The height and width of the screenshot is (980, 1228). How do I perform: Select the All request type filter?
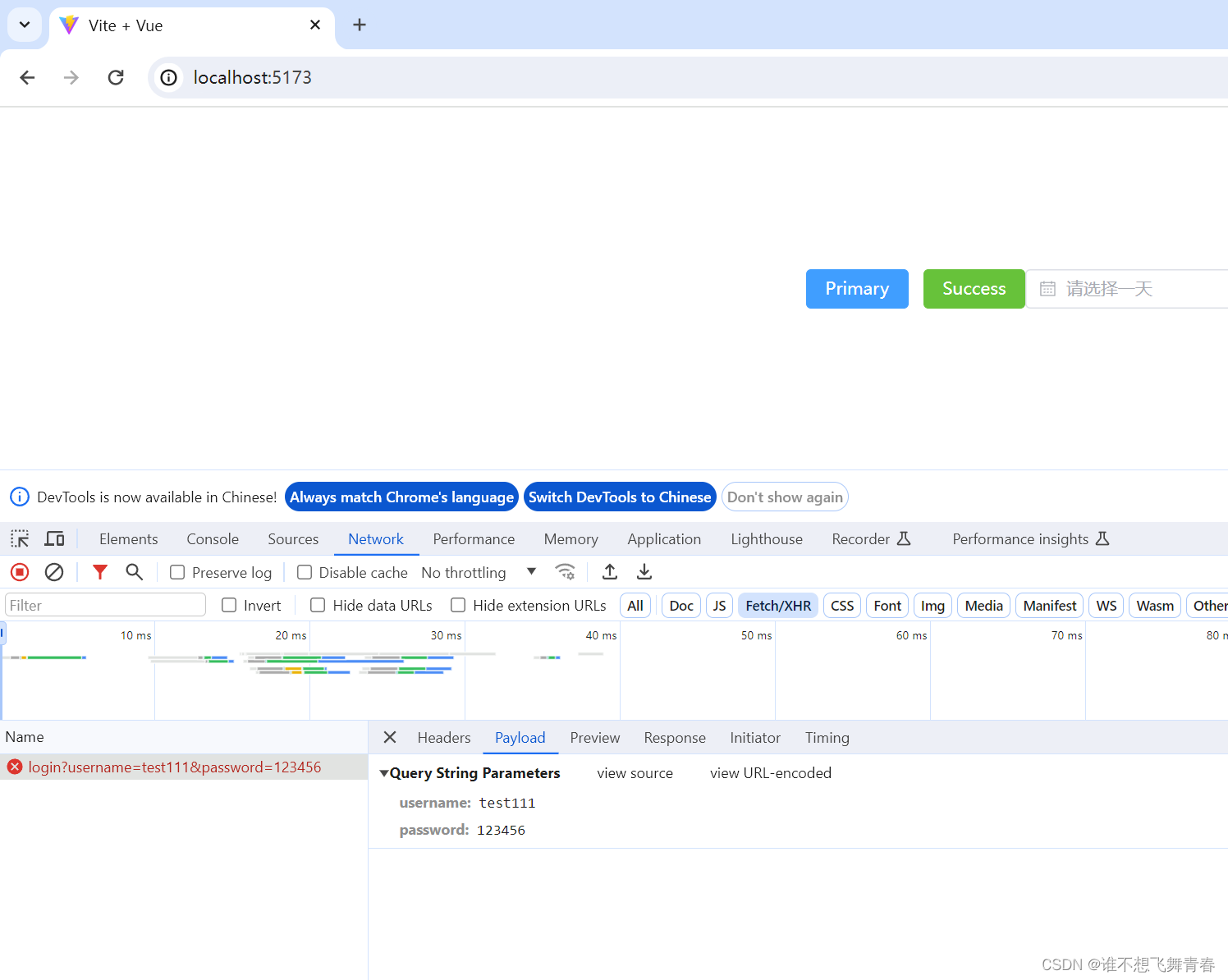coord(635,605)
